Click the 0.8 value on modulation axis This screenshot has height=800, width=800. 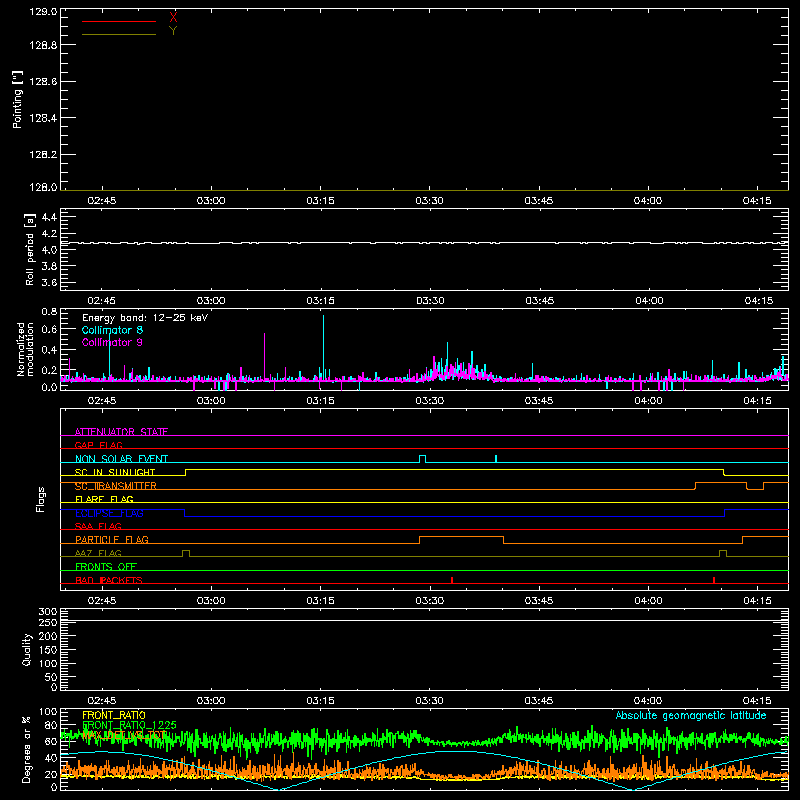coord(49,311)
